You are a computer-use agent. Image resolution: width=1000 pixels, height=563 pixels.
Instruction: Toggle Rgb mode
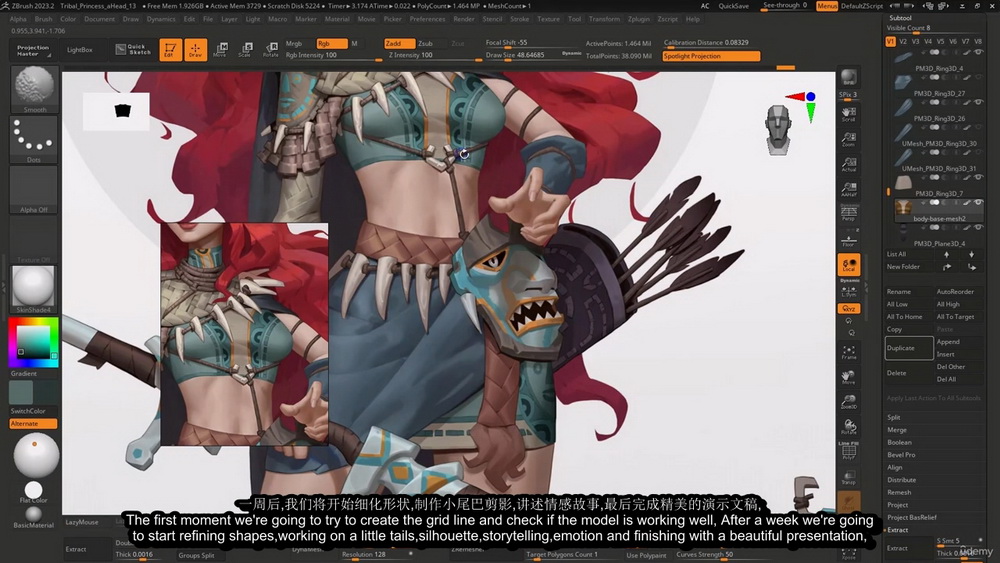click(x=331, y=43)
